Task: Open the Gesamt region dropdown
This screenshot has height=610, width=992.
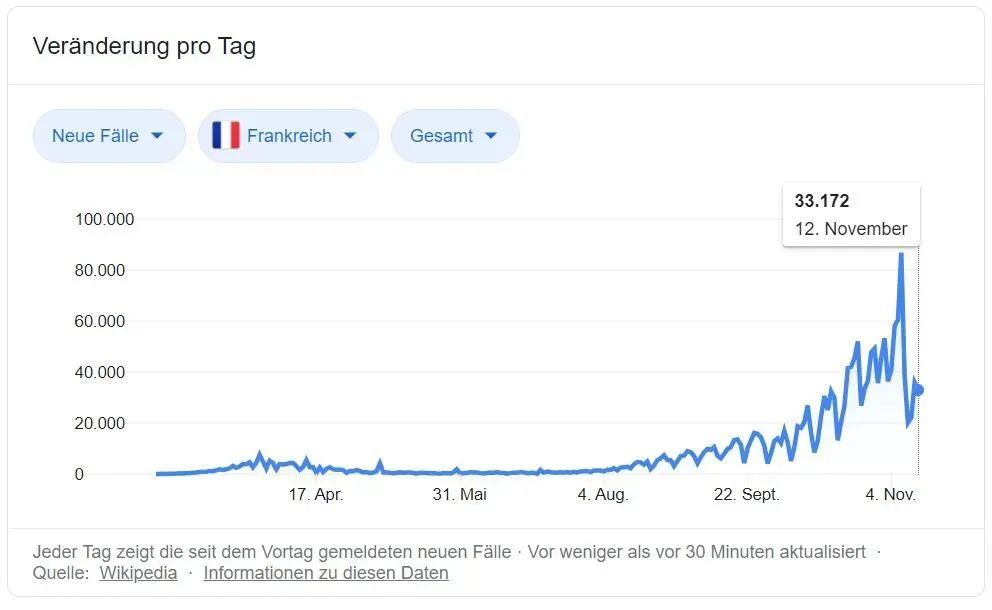Action: tap(455, 135)
